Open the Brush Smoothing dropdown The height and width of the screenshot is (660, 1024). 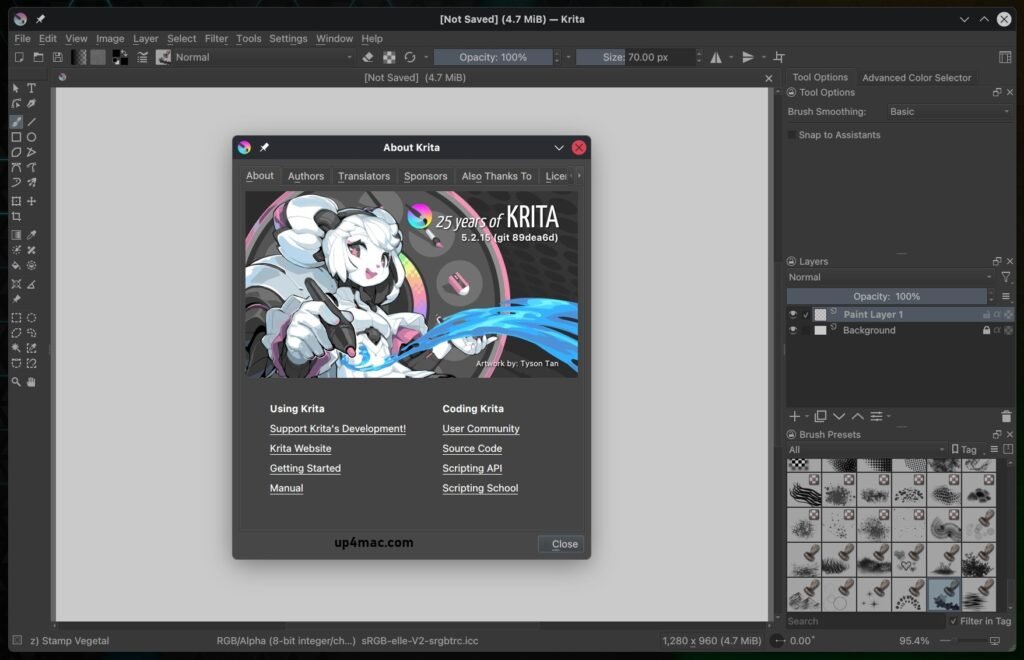click(x=945, y=111)
